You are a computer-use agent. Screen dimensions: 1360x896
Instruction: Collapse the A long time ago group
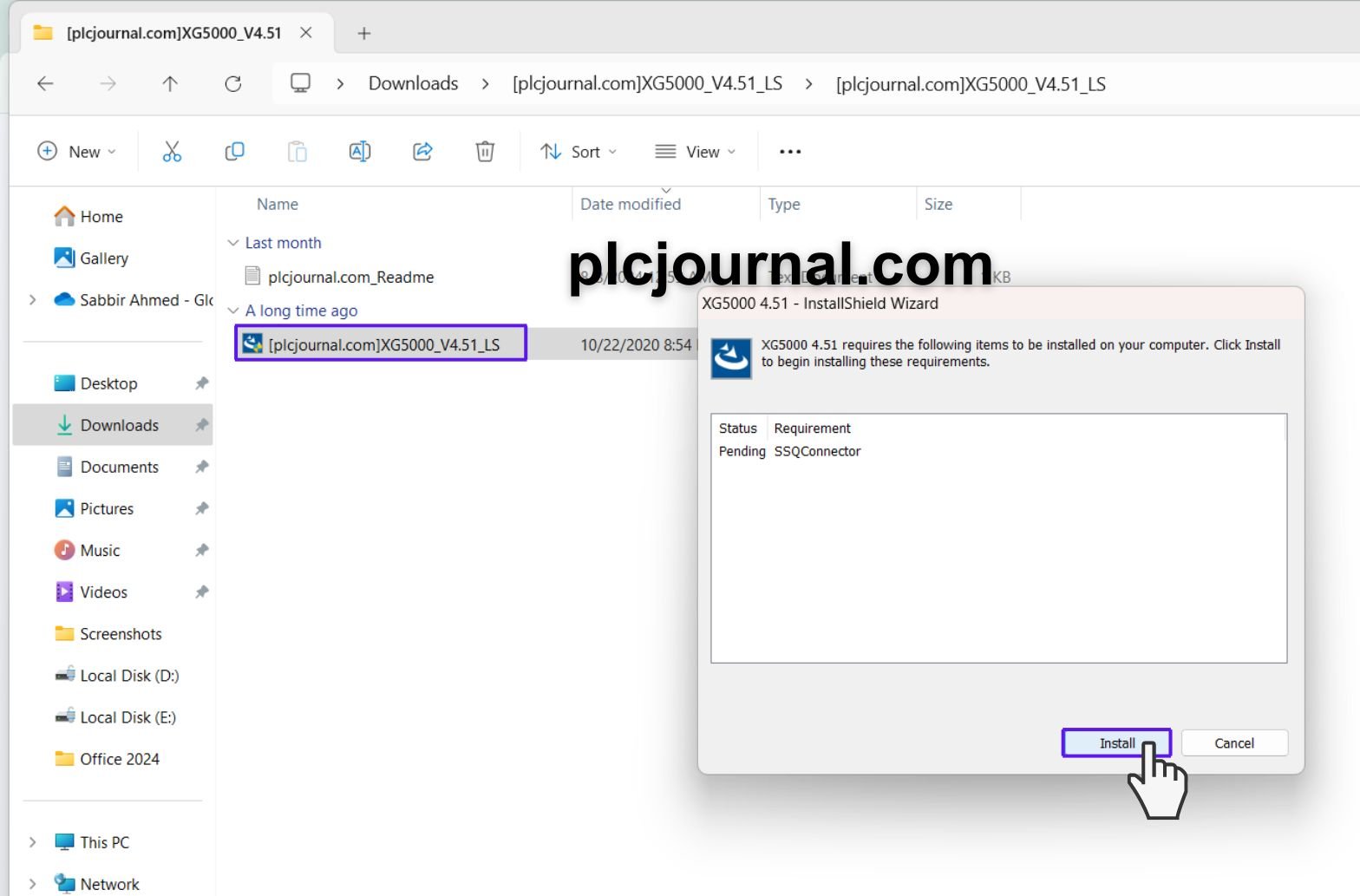coord(232,311)
